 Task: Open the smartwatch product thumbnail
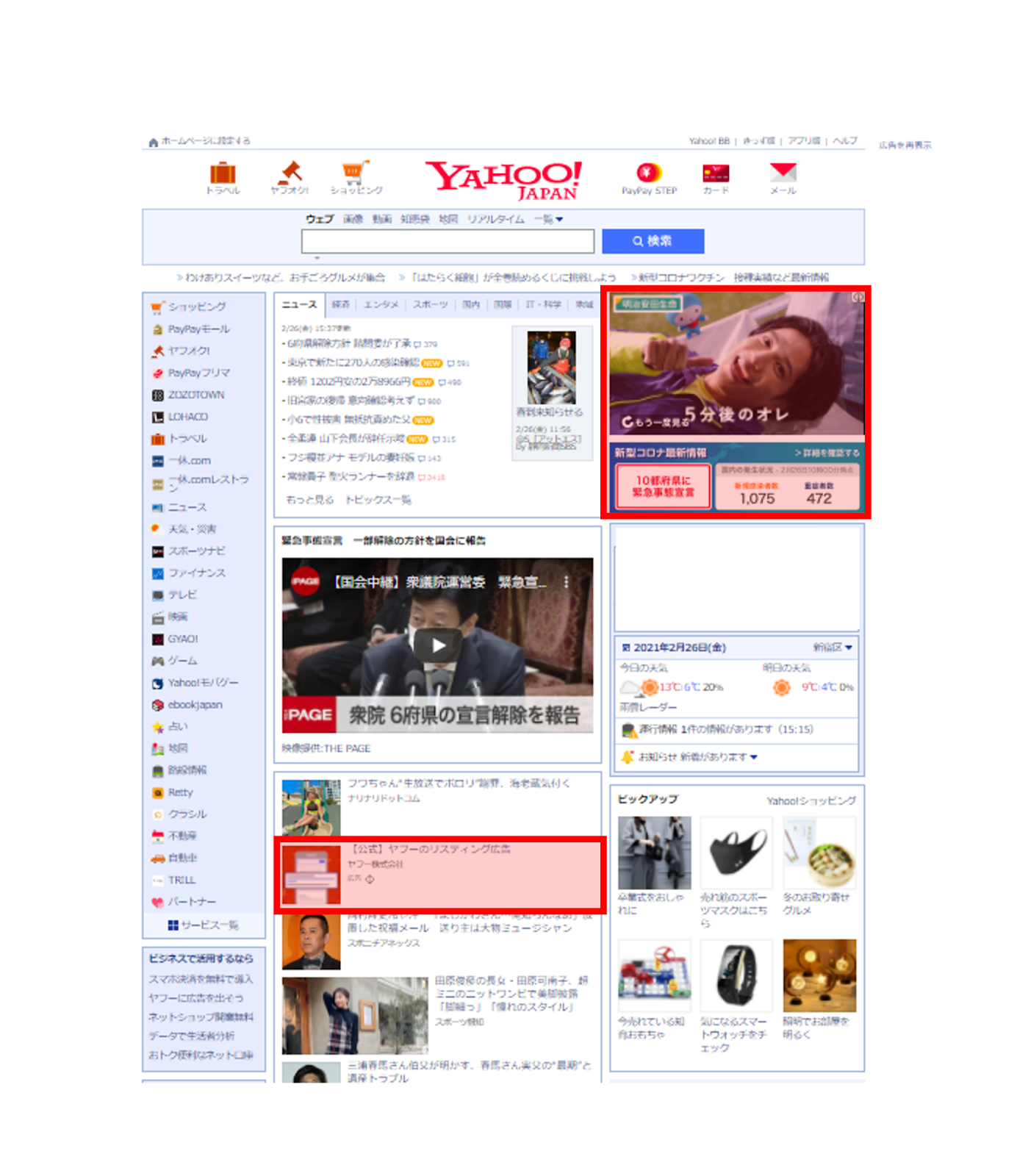coord(736,975)
